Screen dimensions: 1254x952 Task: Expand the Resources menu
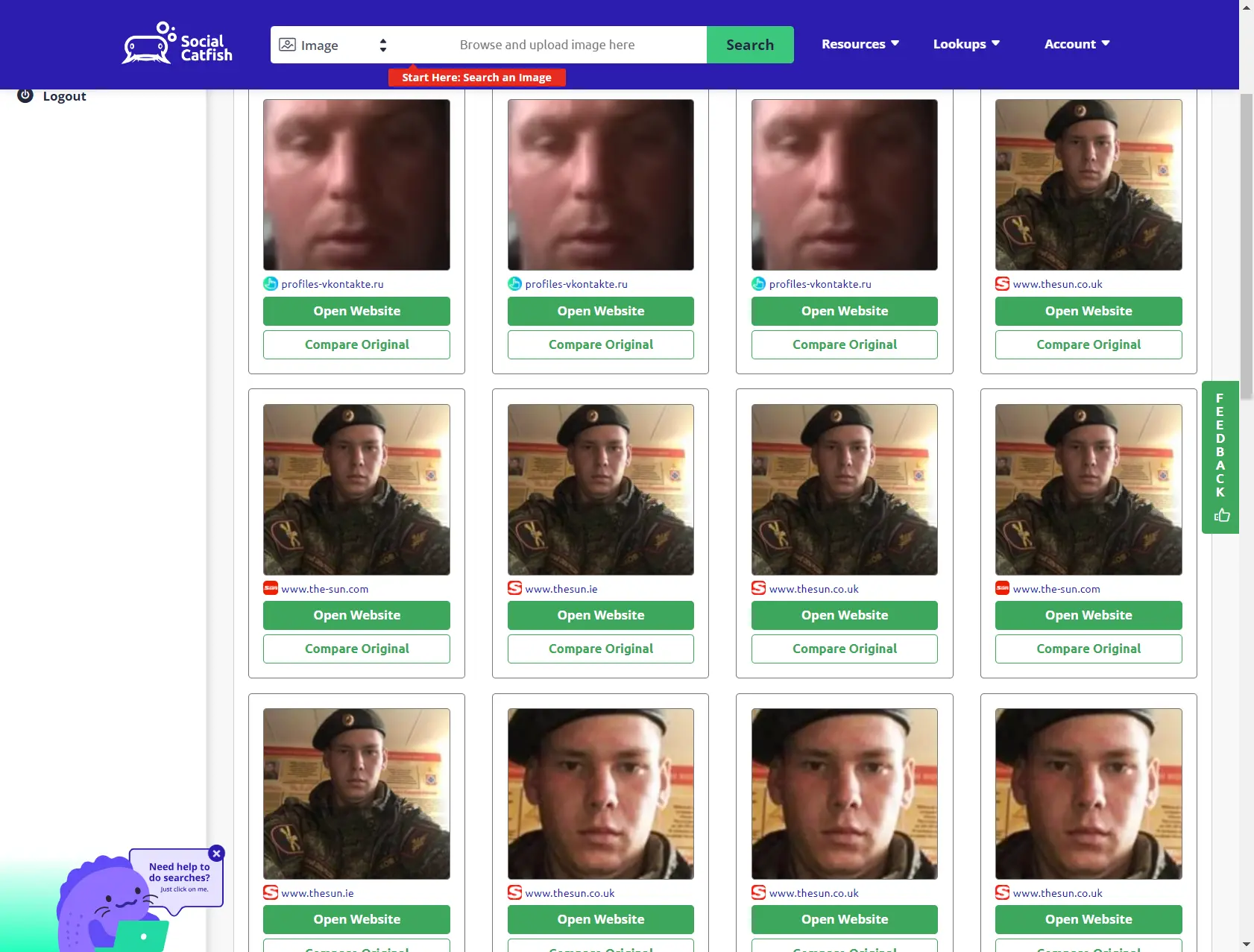point(860,44)
